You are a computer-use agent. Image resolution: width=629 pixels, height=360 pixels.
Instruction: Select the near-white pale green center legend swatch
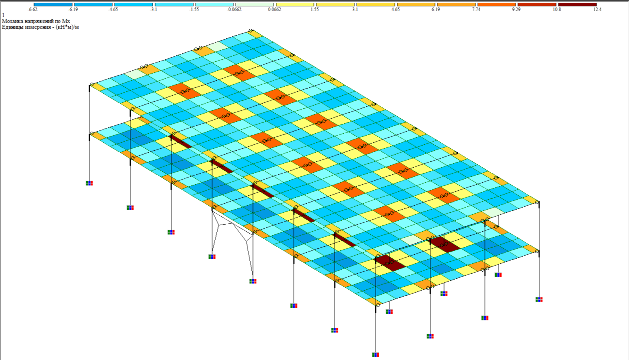(254, 4)
